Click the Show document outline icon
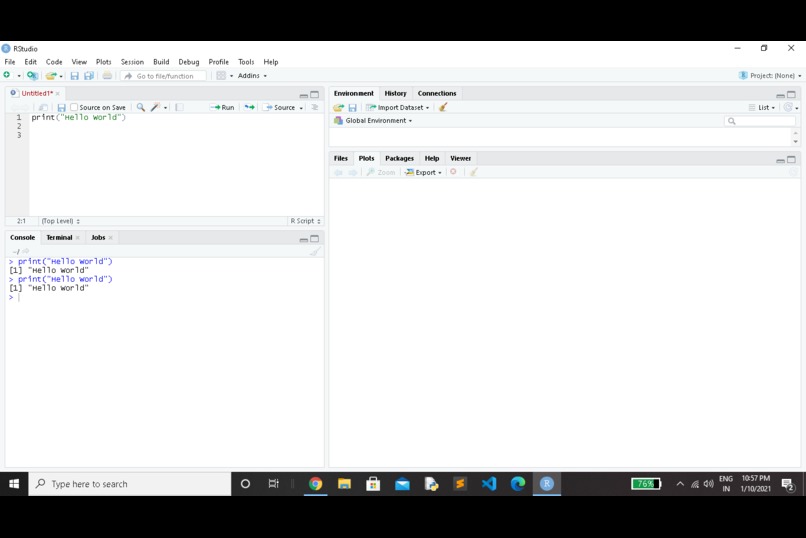The width and height of the screenshot is (806, 538). click(315, 107)
